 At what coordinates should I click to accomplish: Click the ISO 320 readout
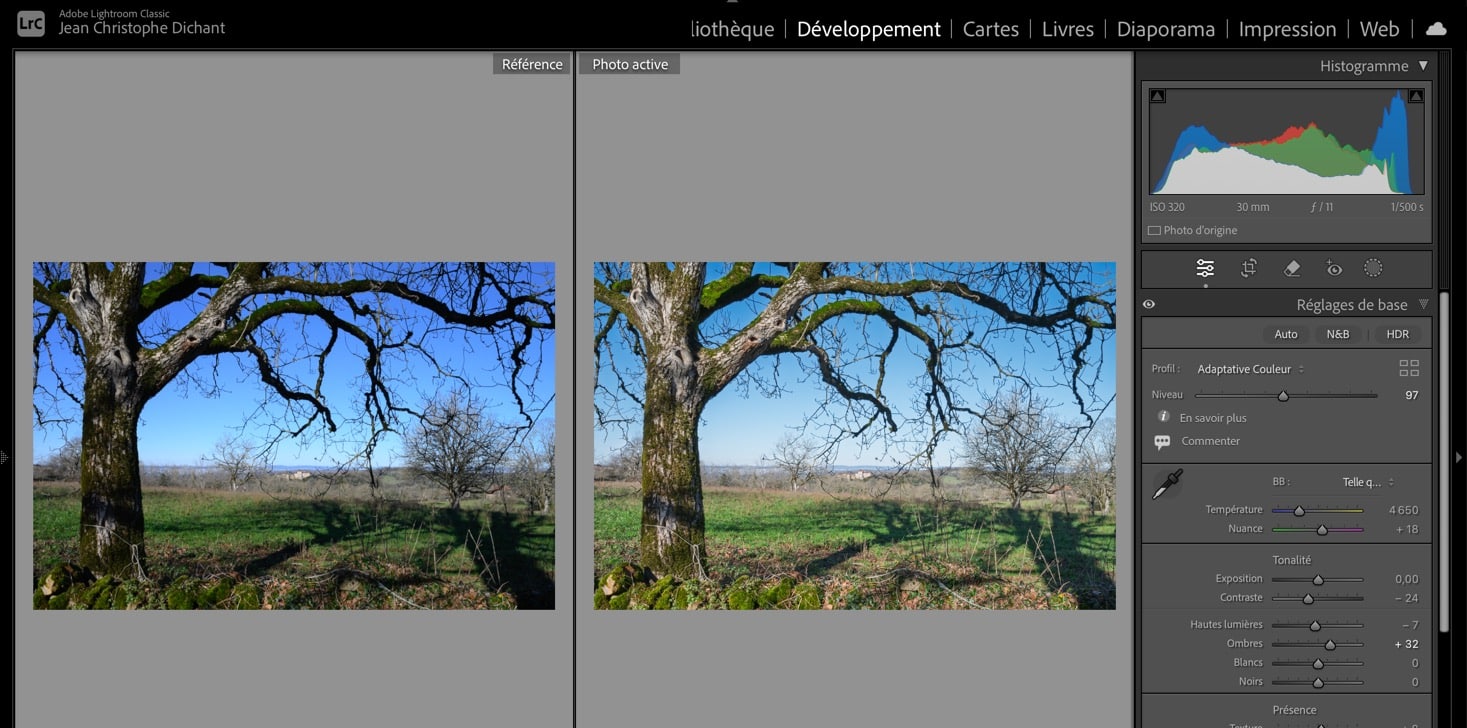pos(1167,207)
